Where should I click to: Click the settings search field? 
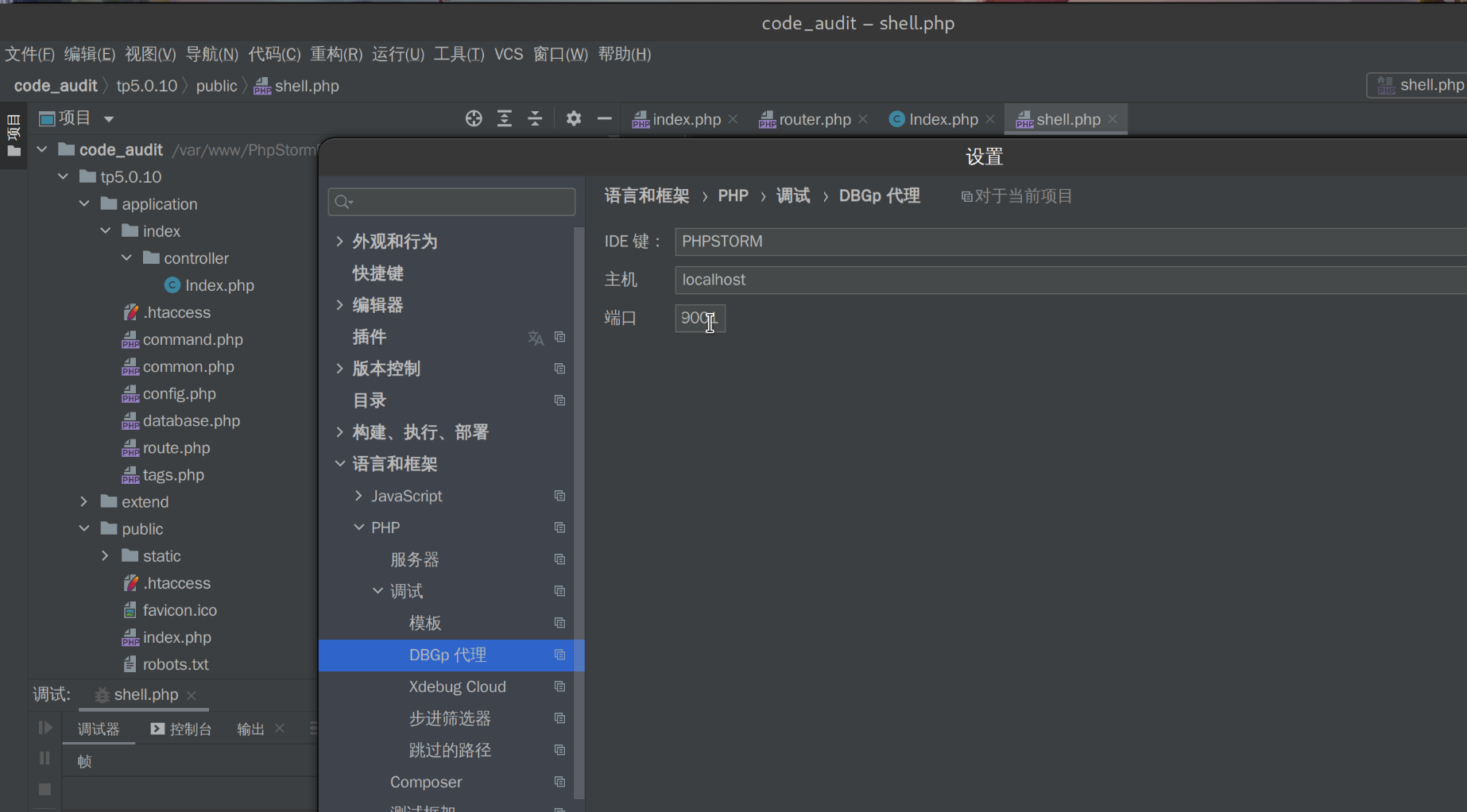[451, 202]
